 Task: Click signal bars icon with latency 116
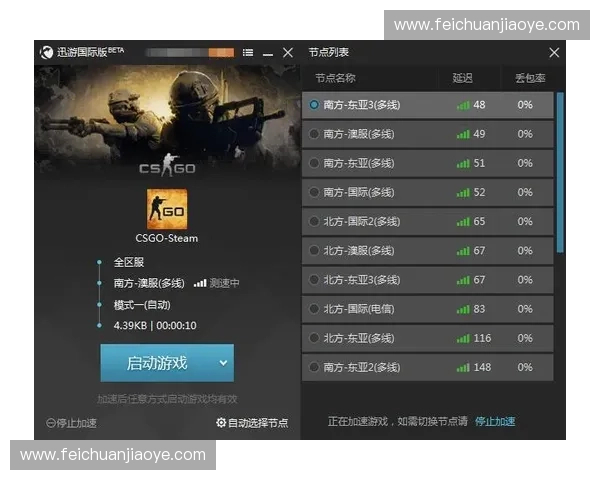point(463,338)
